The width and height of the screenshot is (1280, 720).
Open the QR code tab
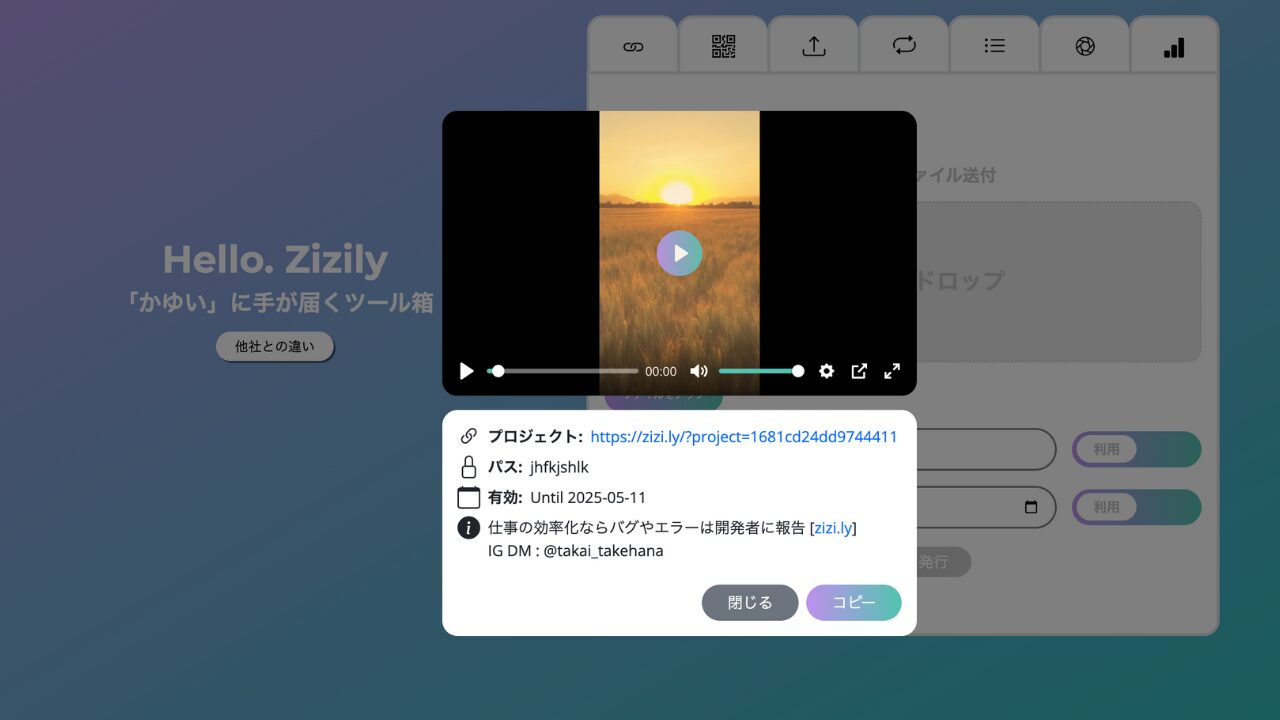[723, 46]
